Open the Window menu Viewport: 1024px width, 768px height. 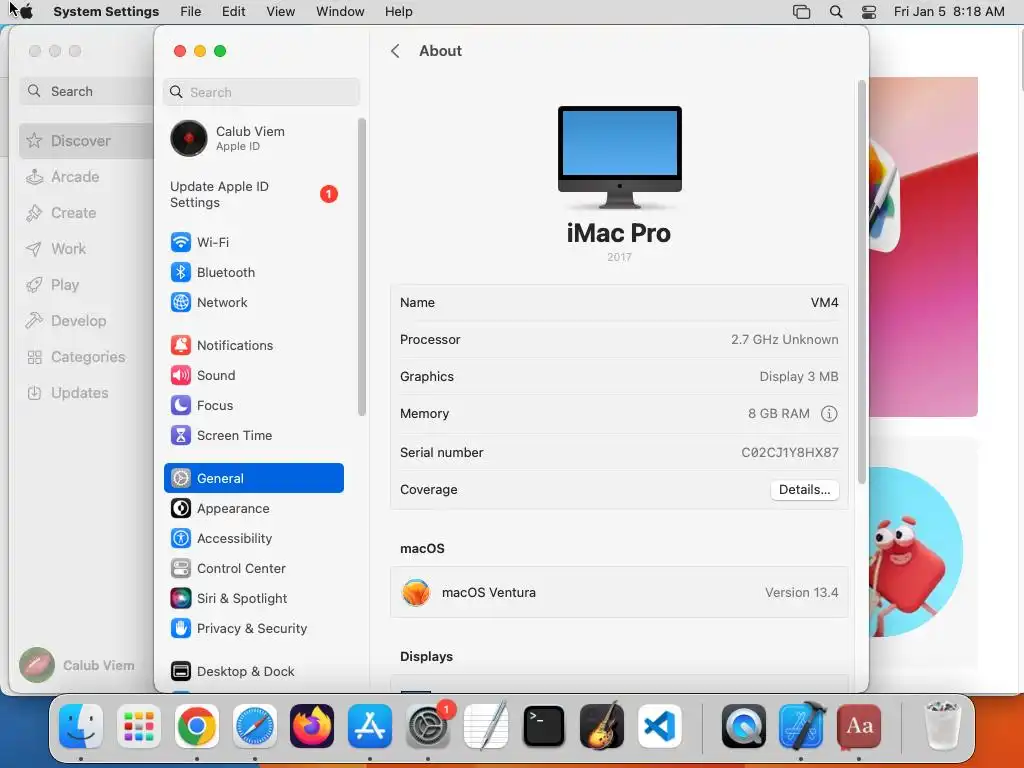[x=340, y=12]
